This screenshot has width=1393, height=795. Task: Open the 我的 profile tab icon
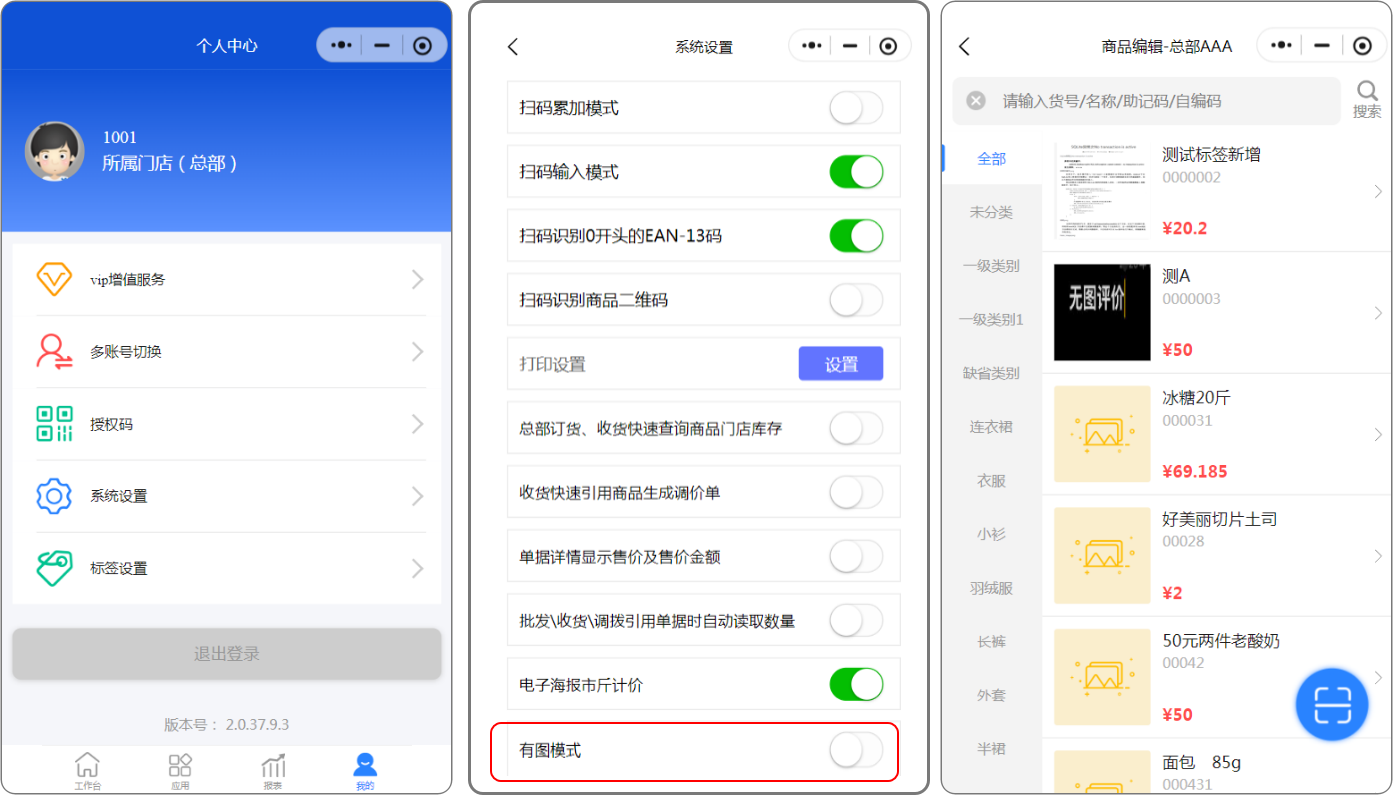365,765
